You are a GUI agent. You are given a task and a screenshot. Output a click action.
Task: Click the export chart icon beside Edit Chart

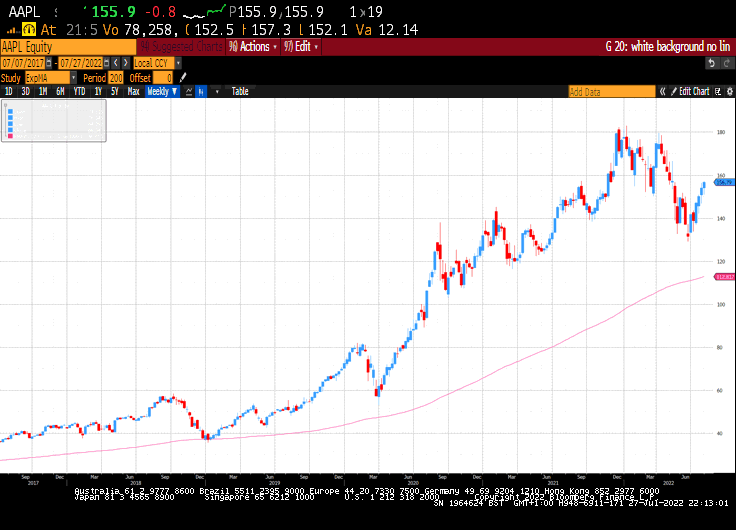pyautogui.click(x=718, y=92)
